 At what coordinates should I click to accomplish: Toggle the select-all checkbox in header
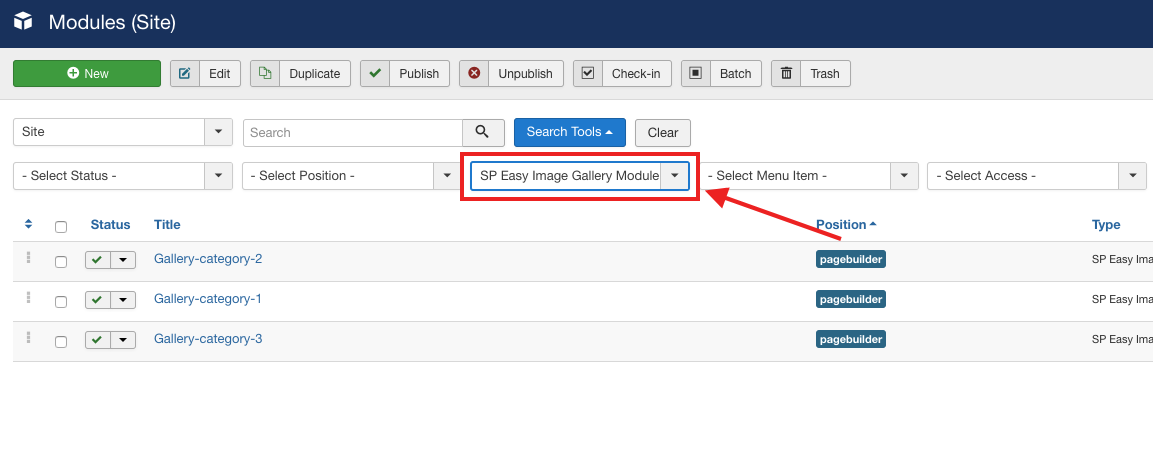61,227
